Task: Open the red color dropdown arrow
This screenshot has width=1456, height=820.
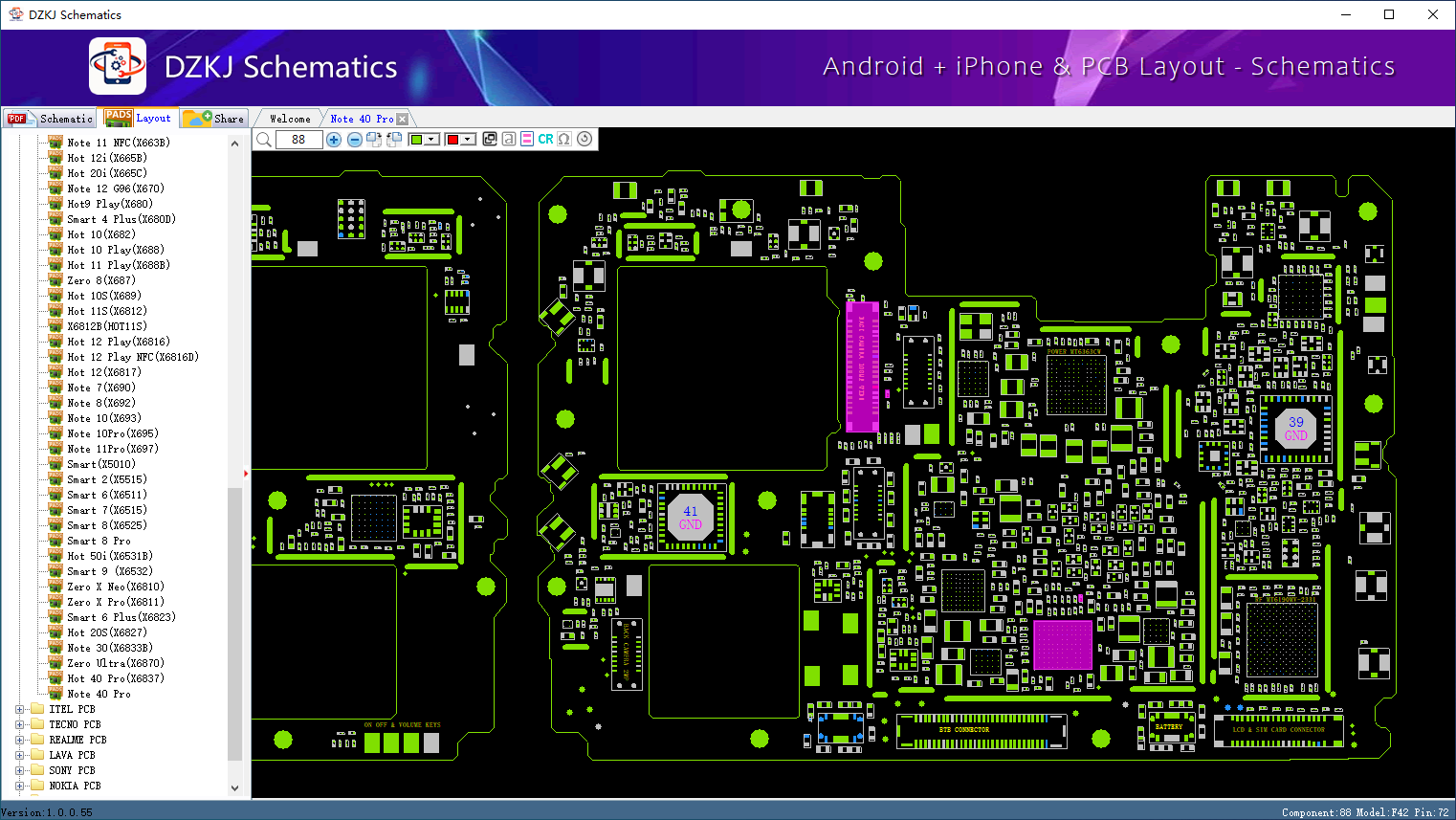Action: point(468,140)
